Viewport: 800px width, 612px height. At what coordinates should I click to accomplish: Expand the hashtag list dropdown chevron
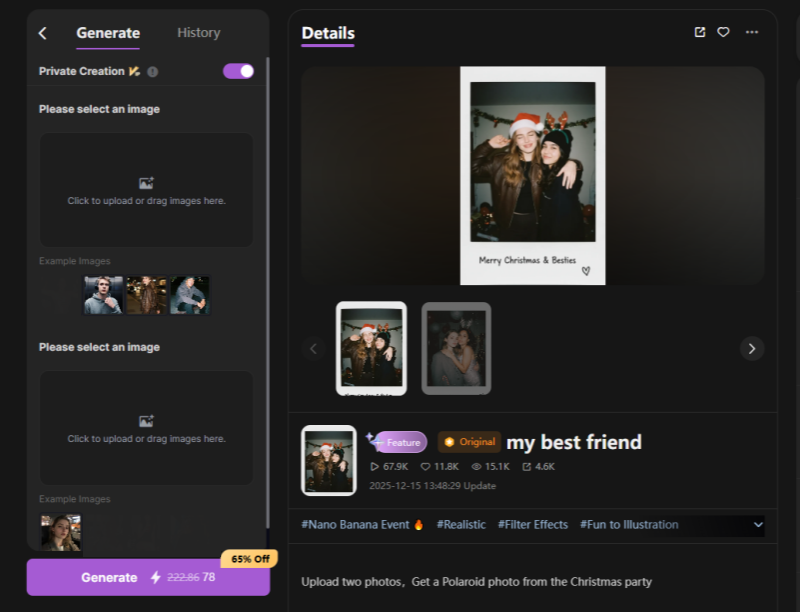tap(757, 525)
